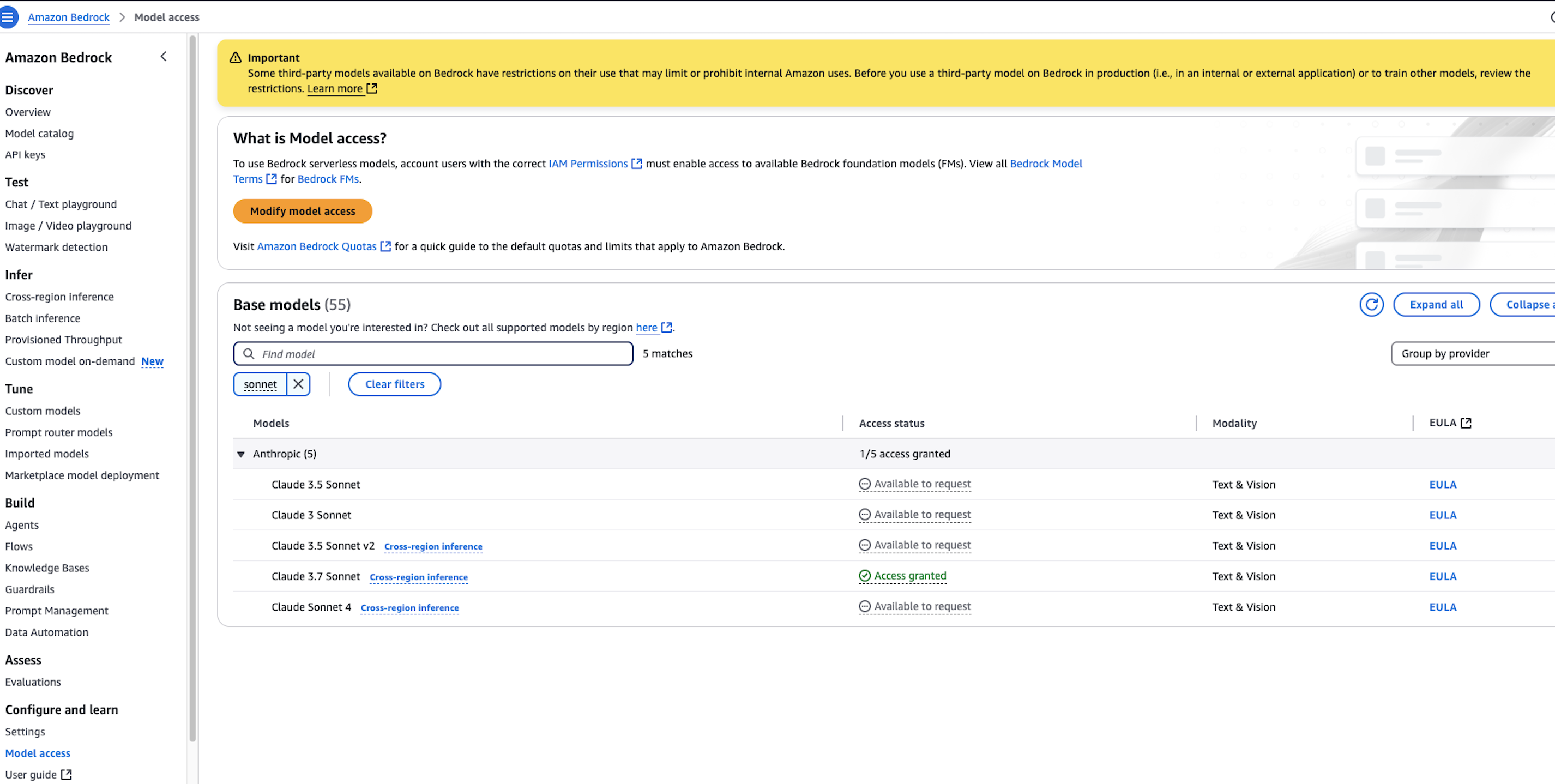1555x784 pixels.
Task: Select Model access in the sidebar
Action: click(38, 752)
